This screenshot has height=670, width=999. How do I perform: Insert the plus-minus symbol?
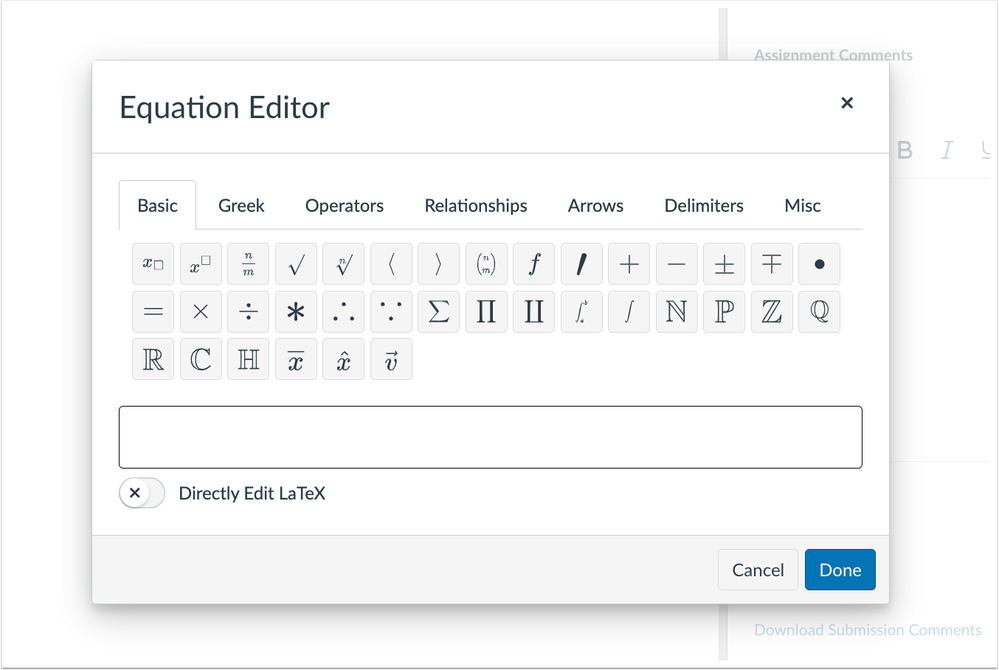[724, 264]
